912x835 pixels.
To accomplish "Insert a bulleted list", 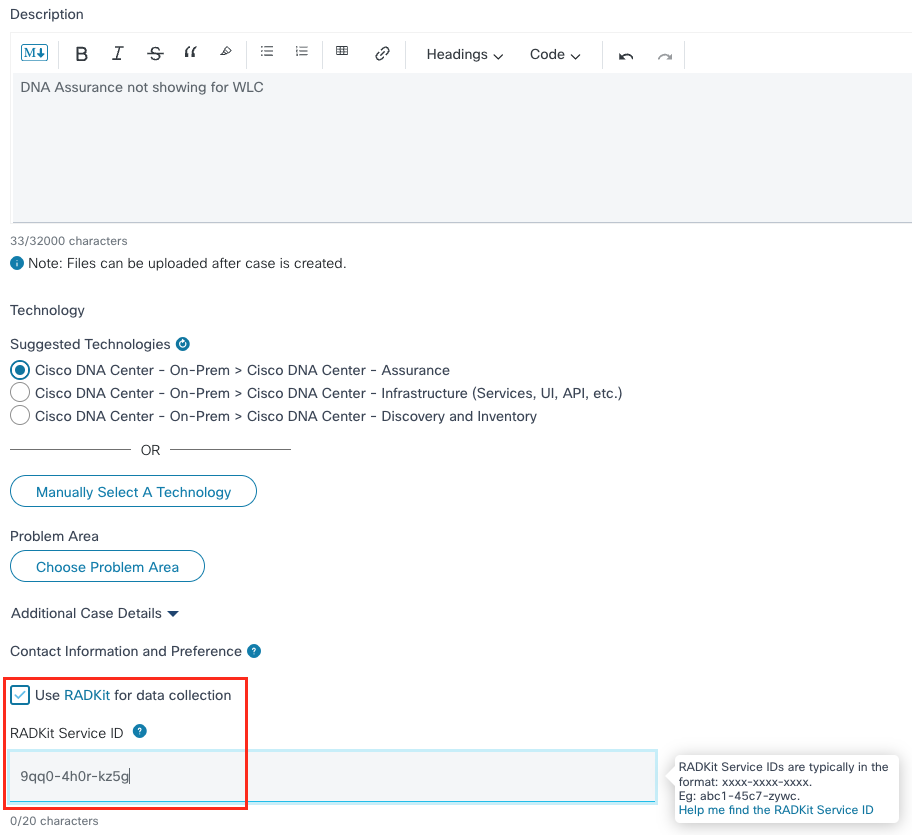I will pyautogui.click(x=267, y=51).
